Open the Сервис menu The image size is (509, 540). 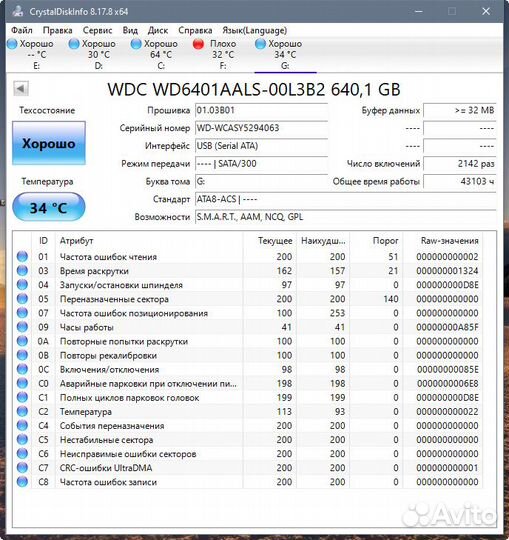tap(97, 30)
